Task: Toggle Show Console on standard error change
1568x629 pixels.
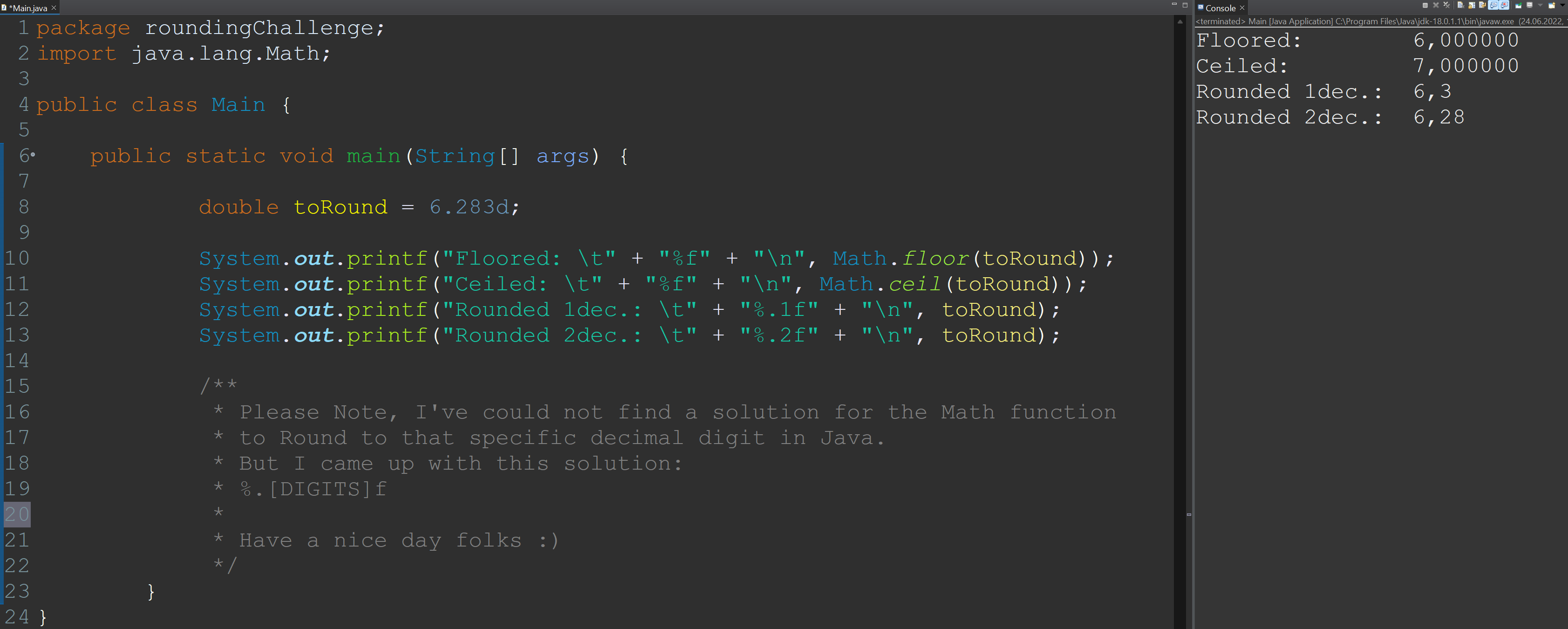Action: (x=1504, y=6)
